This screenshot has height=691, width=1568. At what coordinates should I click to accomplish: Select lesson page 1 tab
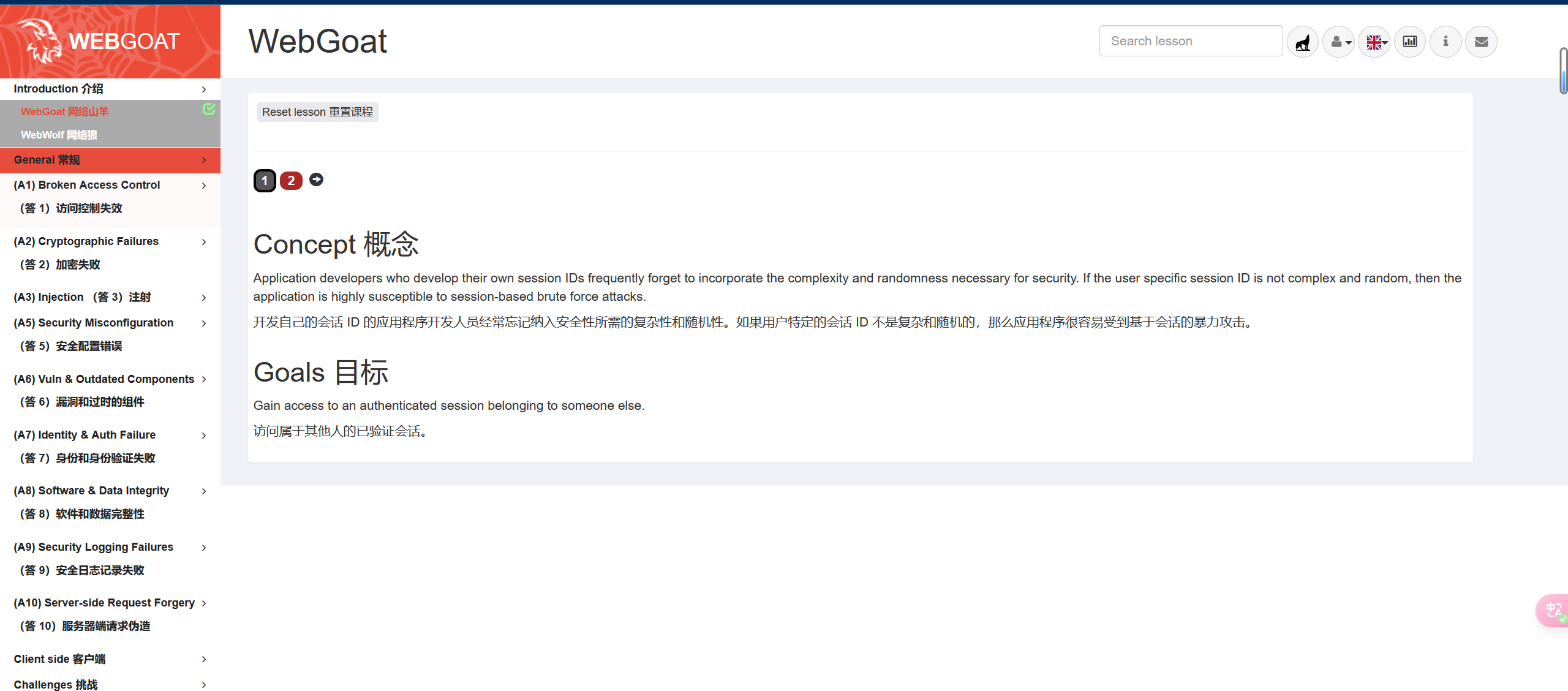point(265,181)
